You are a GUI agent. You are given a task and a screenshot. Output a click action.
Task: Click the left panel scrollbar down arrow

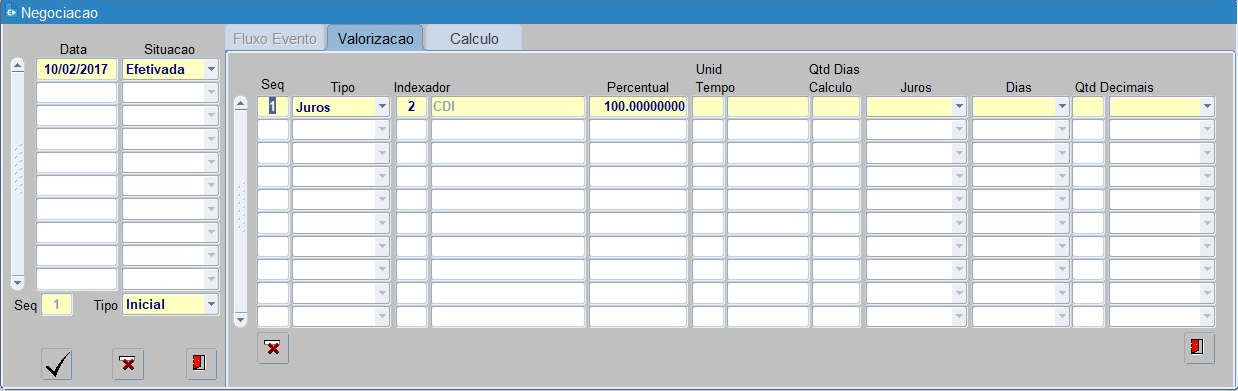(x=17, y=283)
